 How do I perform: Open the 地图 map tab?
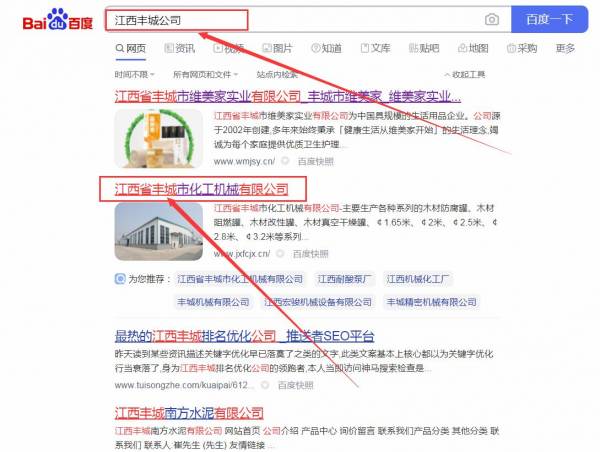point(472,48)
